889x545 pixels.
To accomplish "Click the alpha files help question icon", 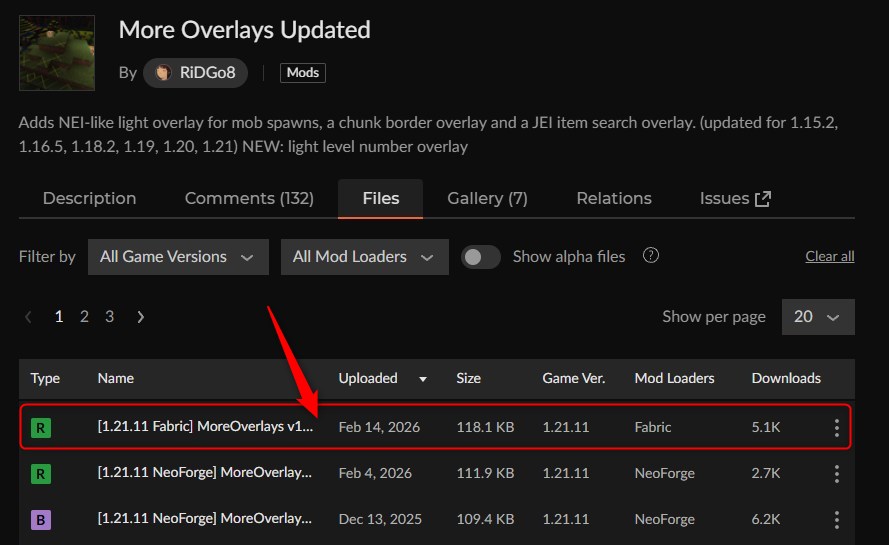I will point(651,256).
